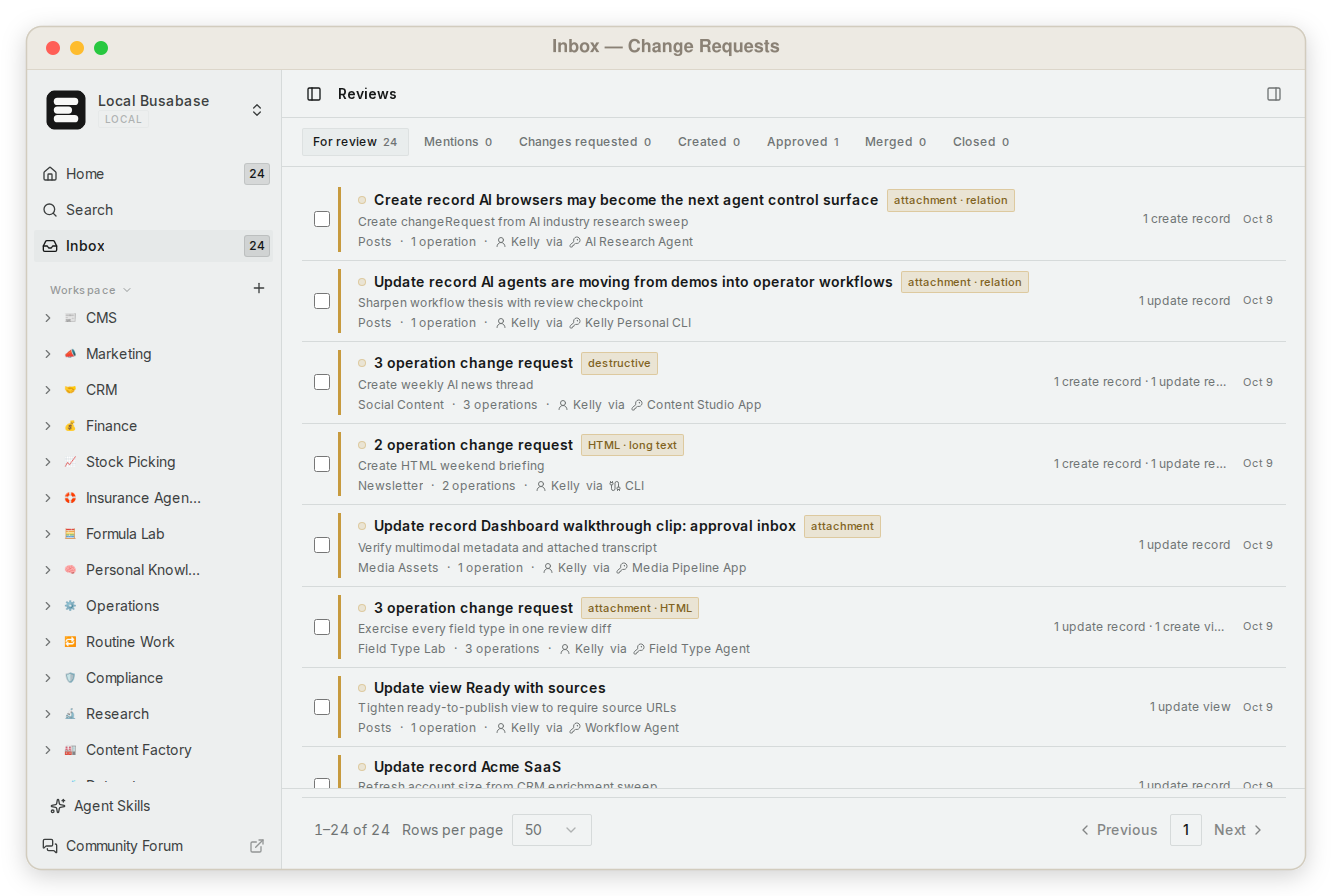Collapse the Workspace section header
The image size is (1332, 896).
[91, 290]
